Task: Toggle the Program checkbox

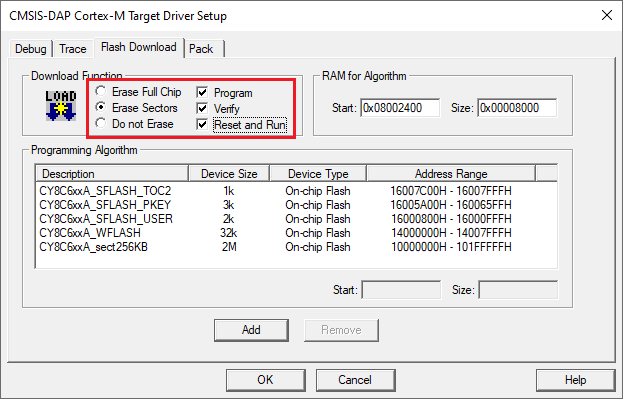Action: [202, 93]
